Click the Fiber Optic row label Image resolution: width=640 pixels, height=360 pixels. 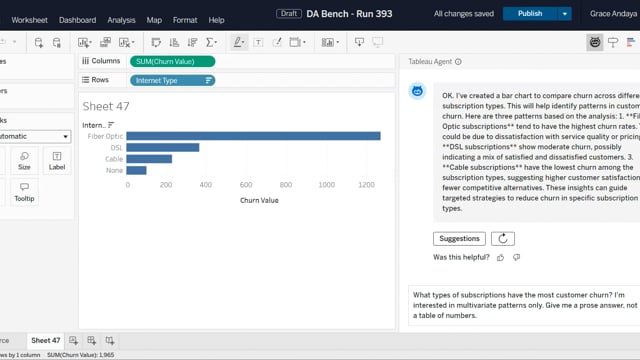coord(105,136)
